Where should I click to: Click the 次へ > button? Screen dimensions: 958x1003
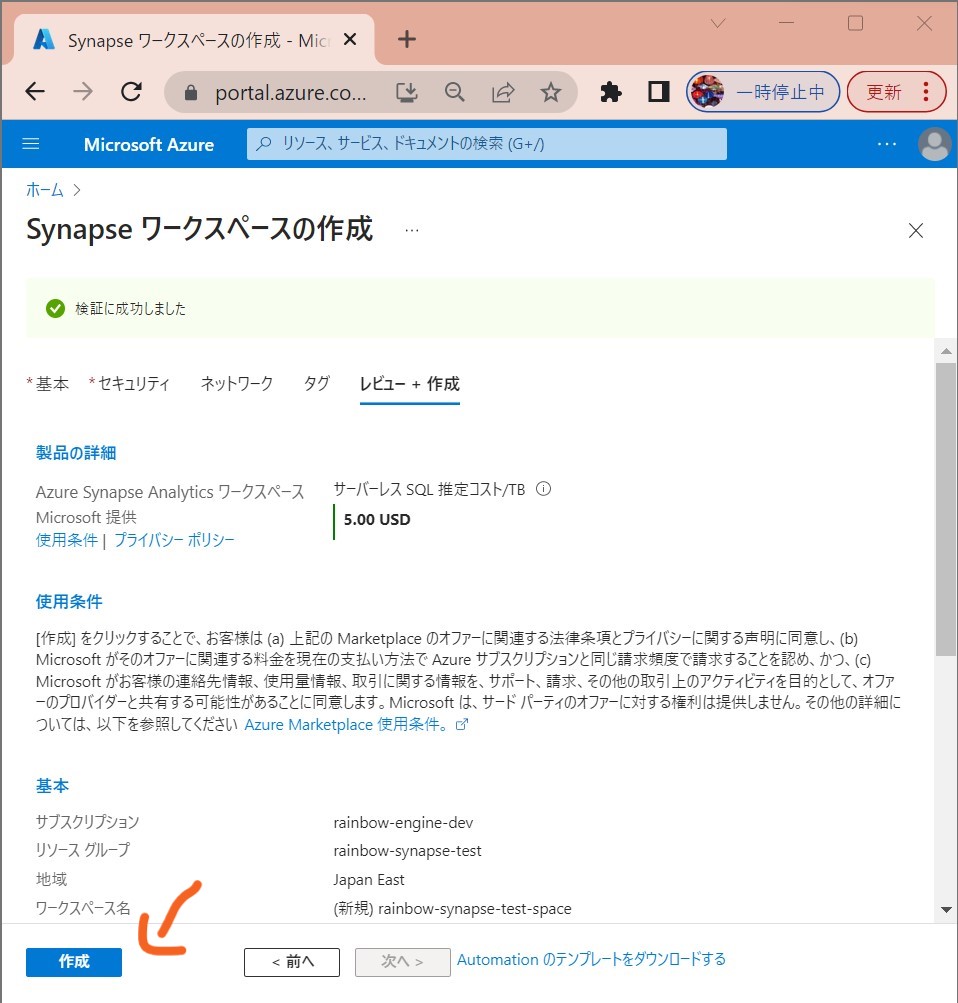pyautogui.click(x=403, y=962)
